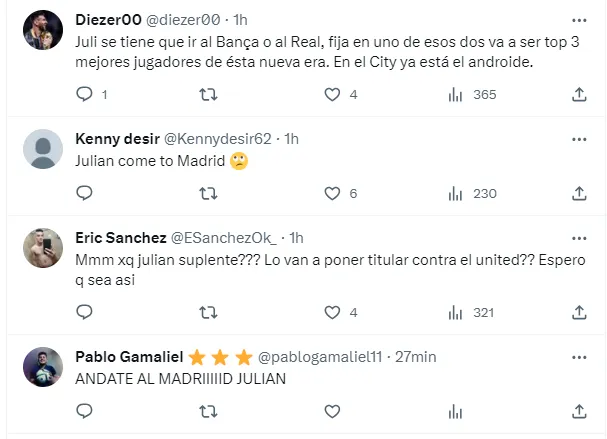Open more options on Kenny desir's tweet
The width and height of the screenshot is (607, 439).
pos(579,138)
